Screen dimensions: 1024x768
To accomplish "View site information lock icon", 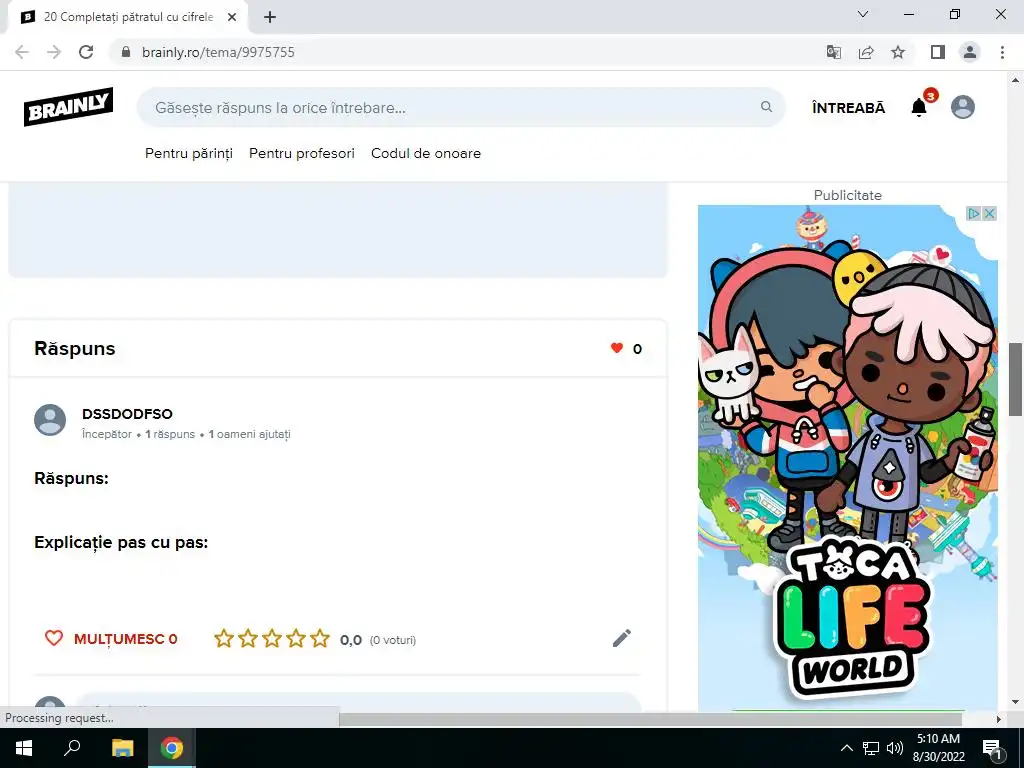I will (126, 52).
